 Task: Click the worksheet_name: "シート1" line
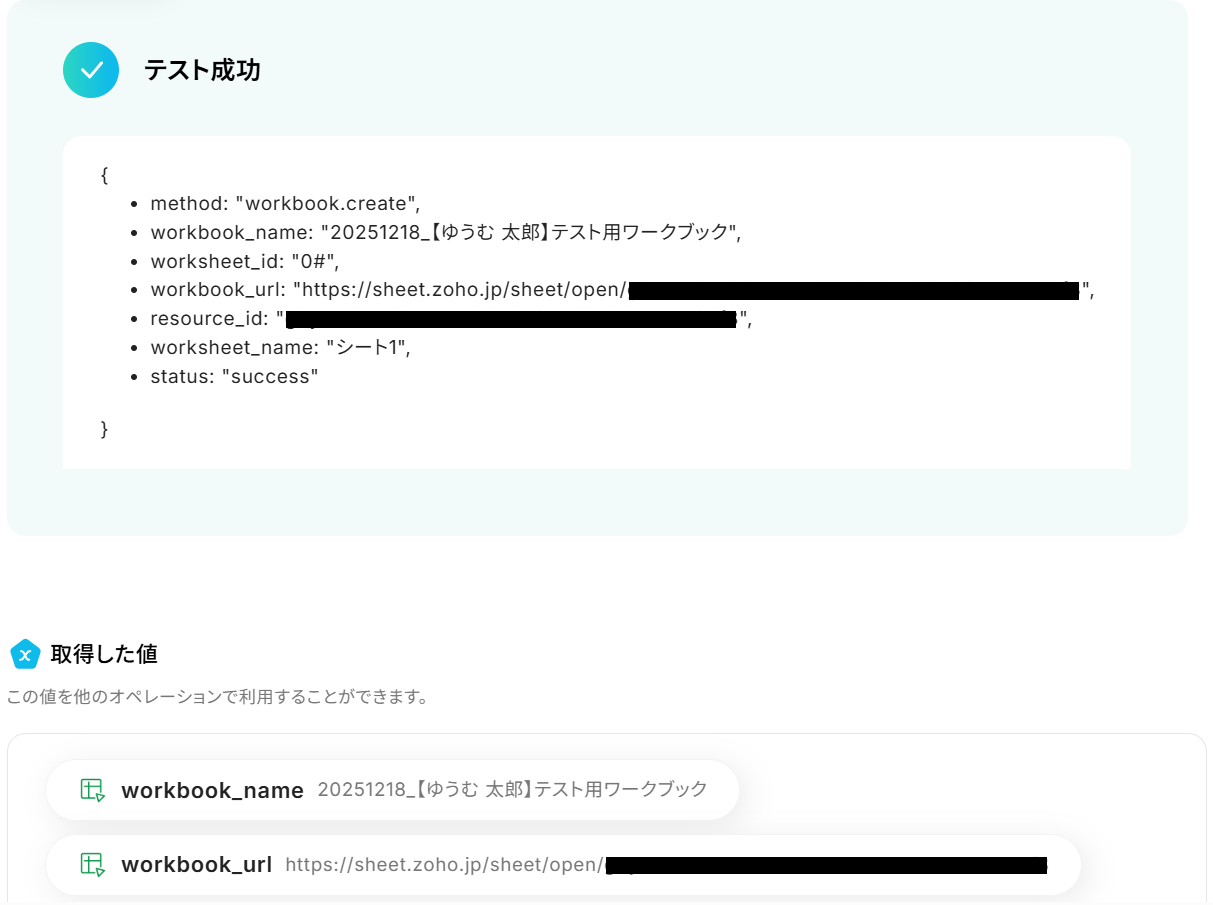point(280,348)
